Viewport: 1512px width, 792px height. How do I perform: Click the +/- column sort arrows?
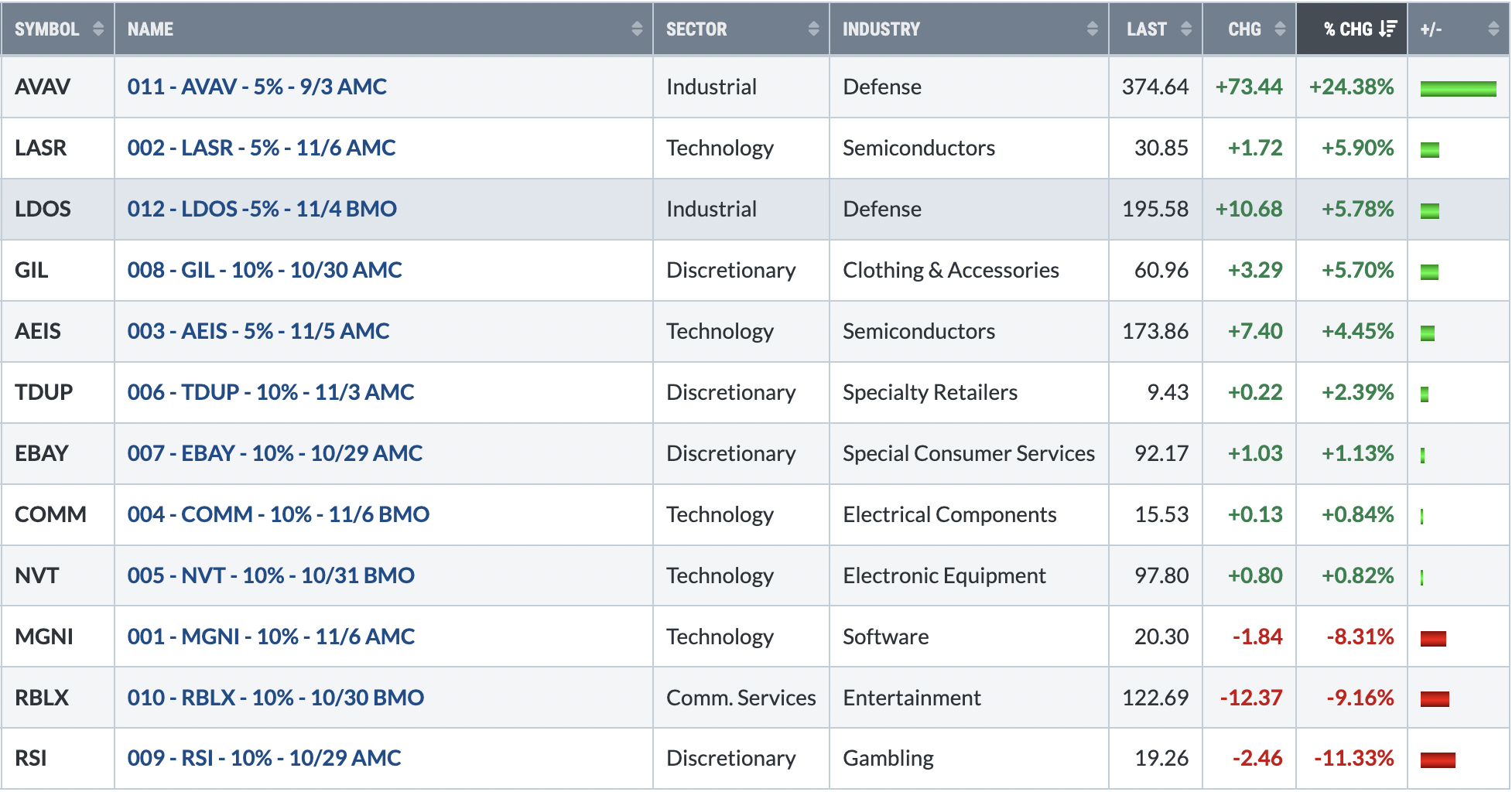pyautogui.click(x=1493, y=29)
